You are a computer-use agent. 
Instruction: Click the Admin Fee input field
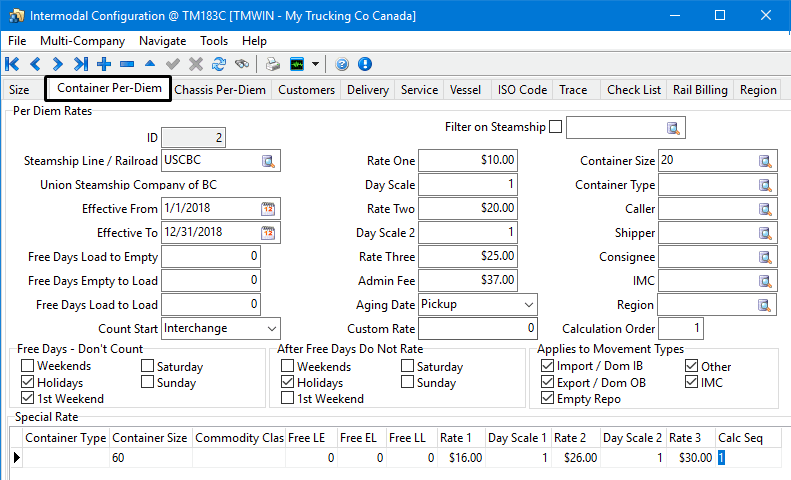tap(468, 280)
